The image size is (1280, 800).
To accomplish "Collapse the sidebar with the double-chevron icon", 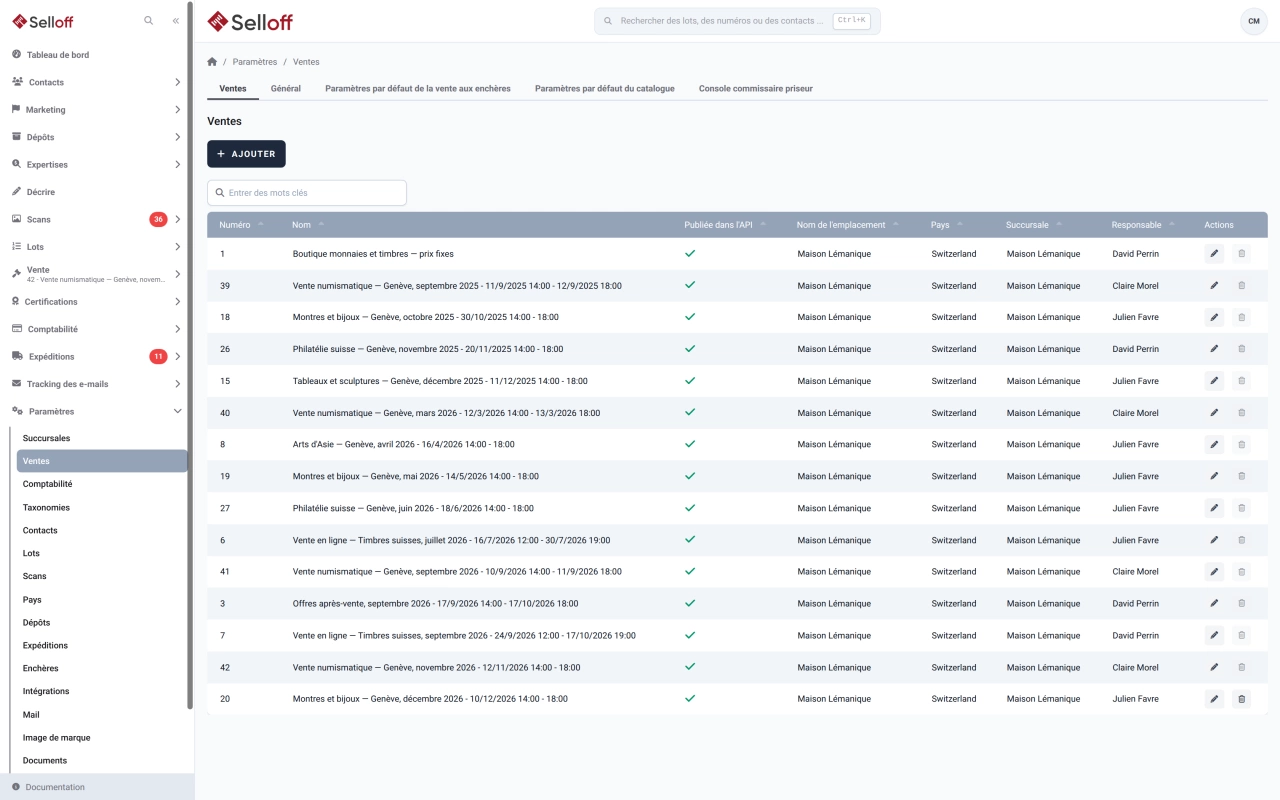I will click(176, 21).
